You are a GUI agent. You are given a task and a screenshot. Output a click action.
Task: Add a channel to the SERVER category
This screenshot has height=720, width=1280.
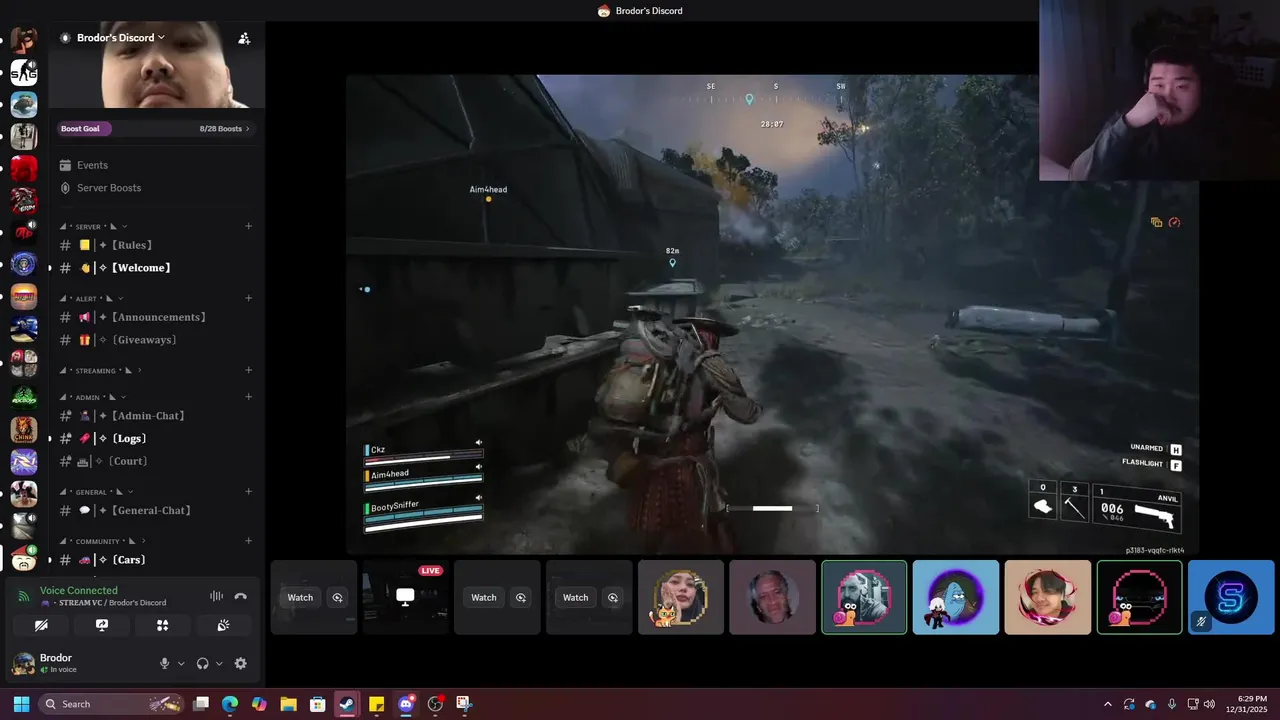[x=248, y=227]
